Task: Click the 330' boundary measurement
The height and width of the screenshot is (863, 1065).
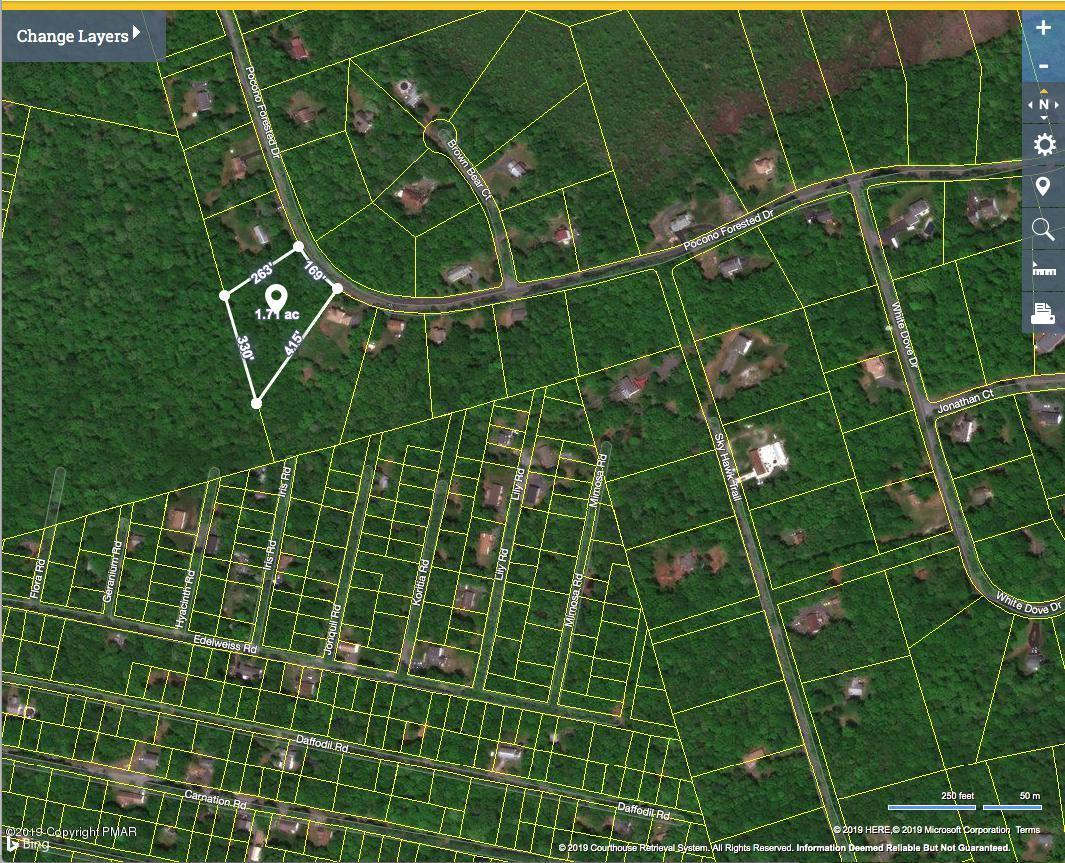Action: [245, 348]
